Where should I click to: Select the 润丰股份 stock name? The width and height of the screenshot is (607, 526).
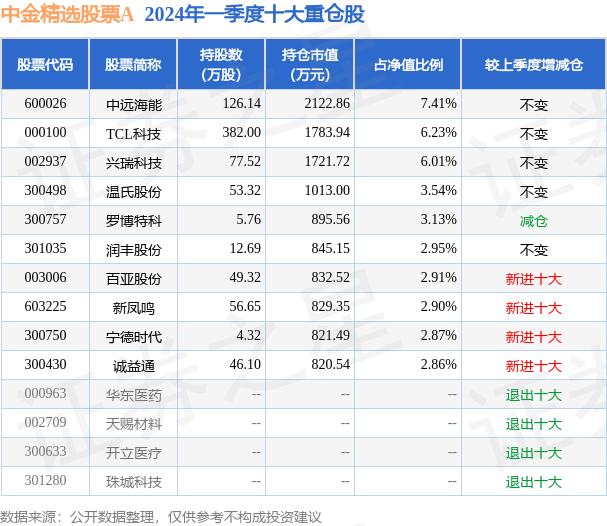tap(134, 250)
